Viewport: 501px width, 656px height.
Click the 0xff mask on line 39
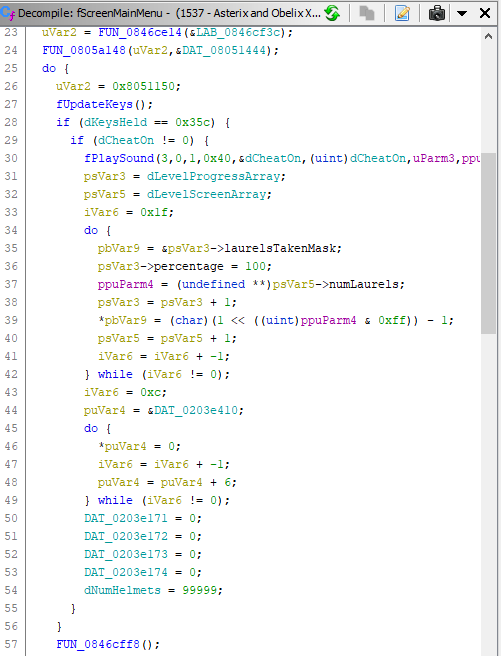tap(392, 320)
